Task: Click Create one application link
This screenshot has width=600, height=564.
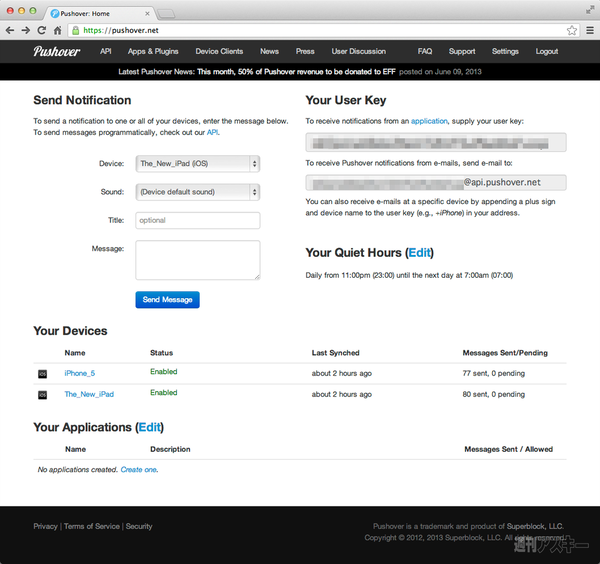Action: pyautogui.click(x=139, y=469)
